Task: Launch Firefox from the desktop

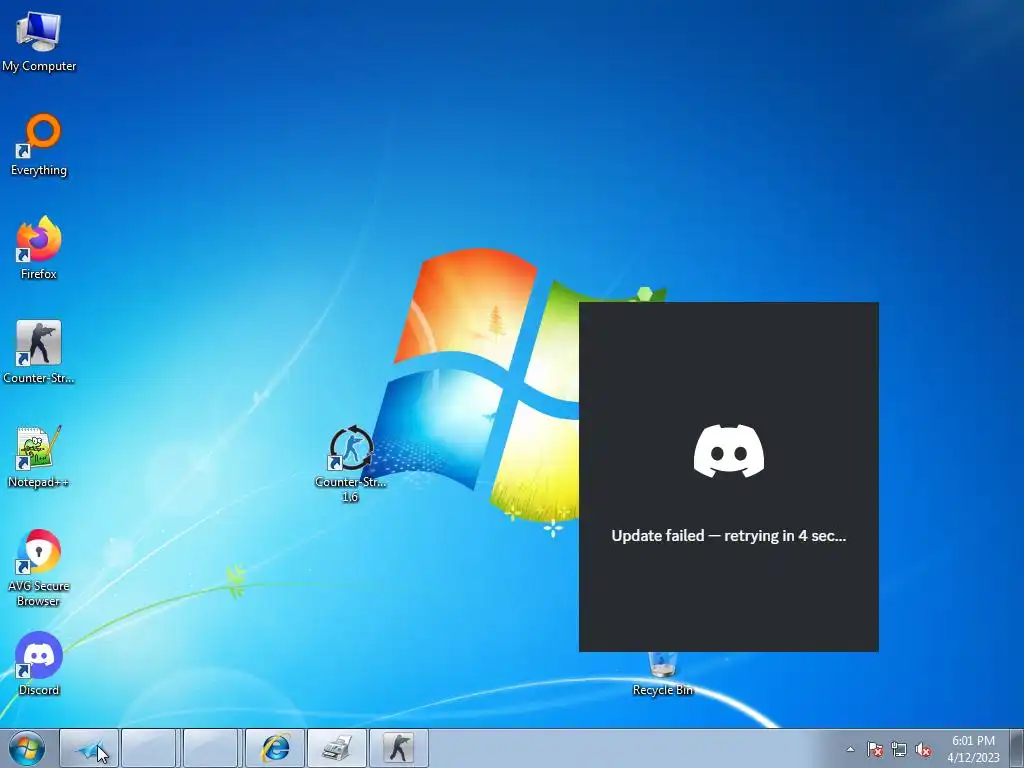Action: (39, 248)
